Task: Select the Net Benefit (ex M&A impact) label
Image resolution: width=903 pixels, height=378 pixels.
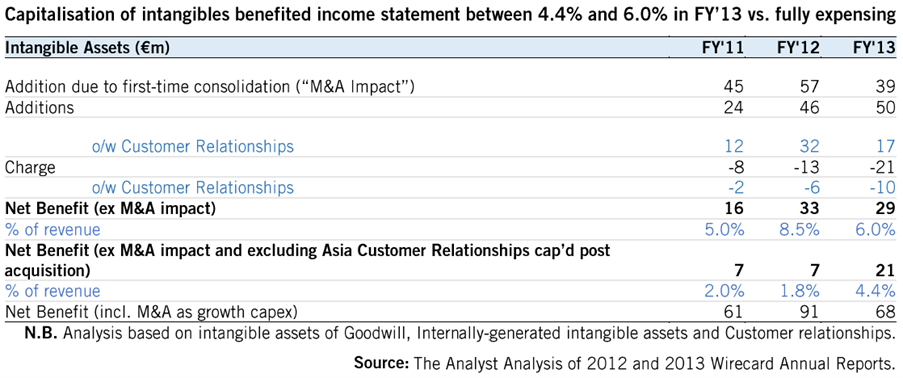Action: [110, 208]
